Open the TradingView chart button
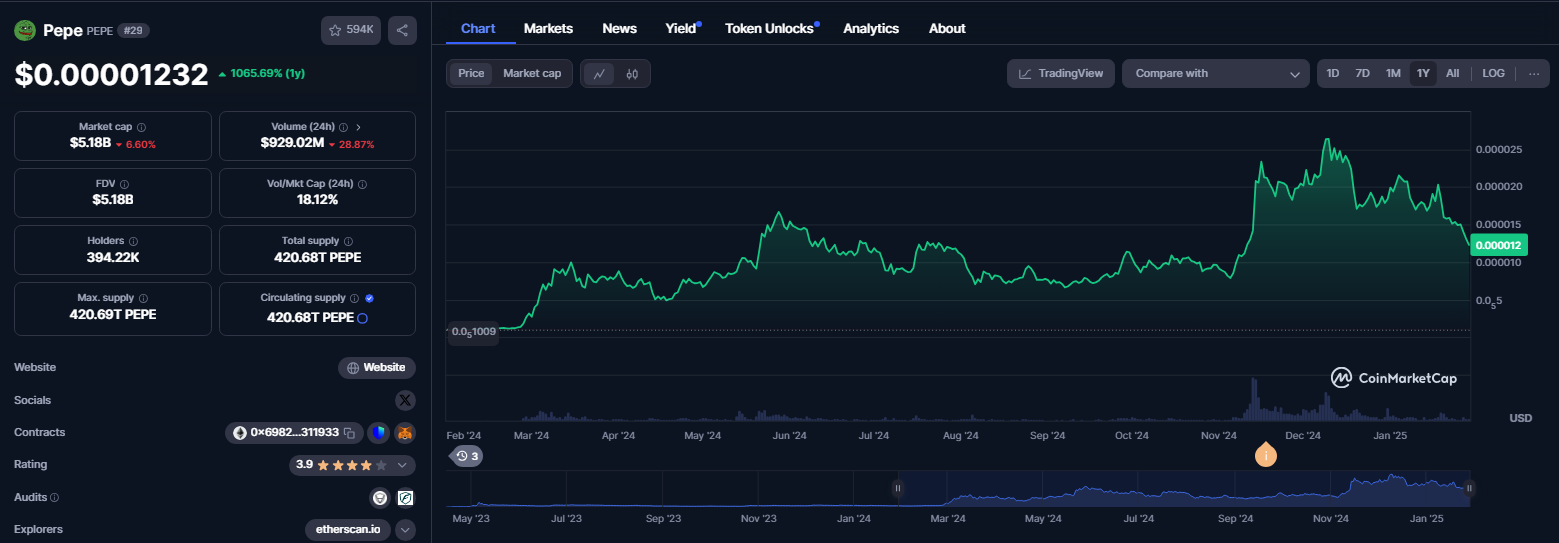Screen dimensions: 1559x543 pos(1061,73)
